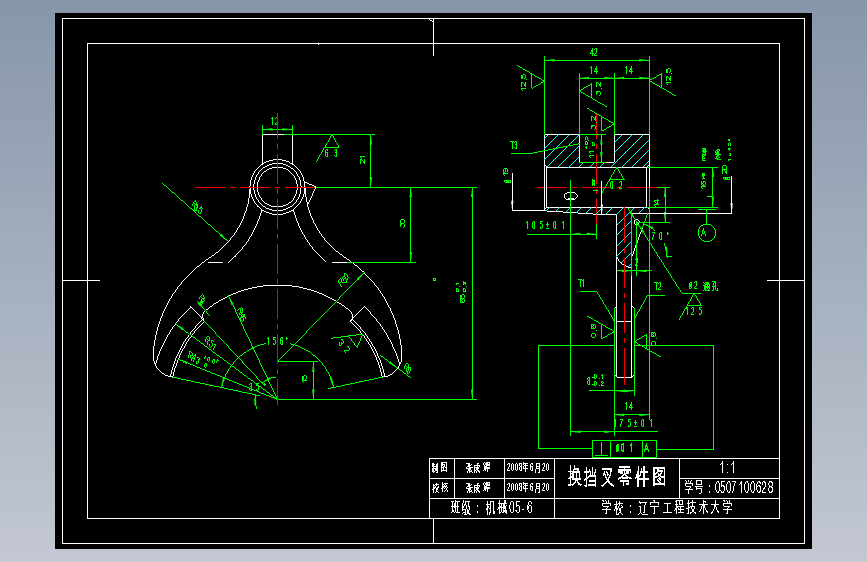Click the fork's circular boss hole
The height and width of the screenshot is (562, 867).
(277, 187)
